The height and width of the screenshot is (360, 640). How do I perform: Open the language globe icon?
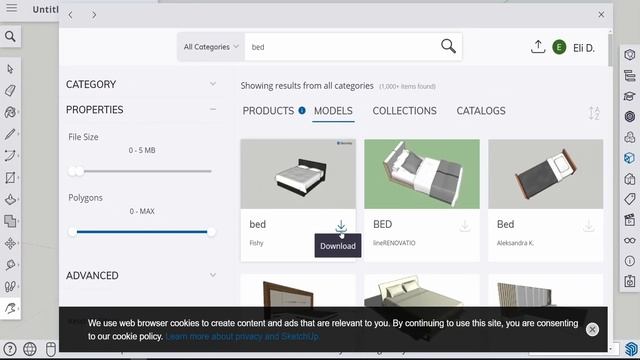(30, 349)
